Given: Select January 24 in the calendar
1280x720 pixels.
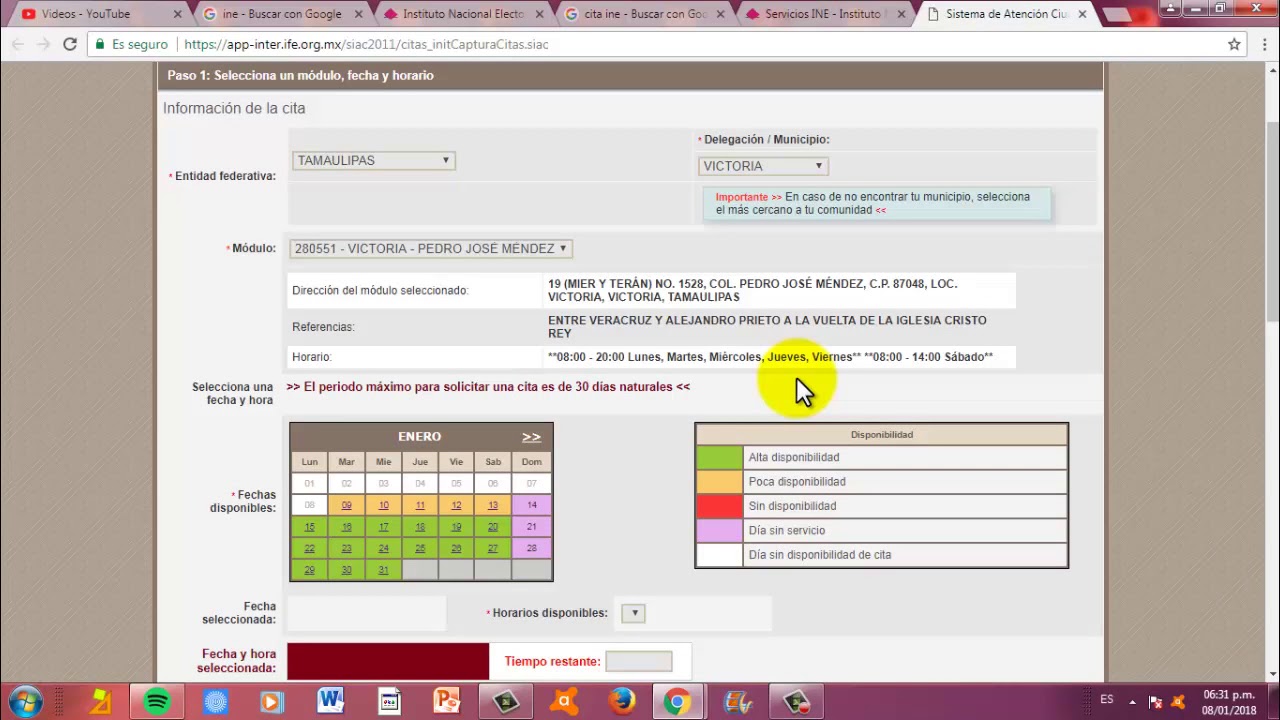Looking at the screenshot, I should pyautogui.click(x=383, y=548).
